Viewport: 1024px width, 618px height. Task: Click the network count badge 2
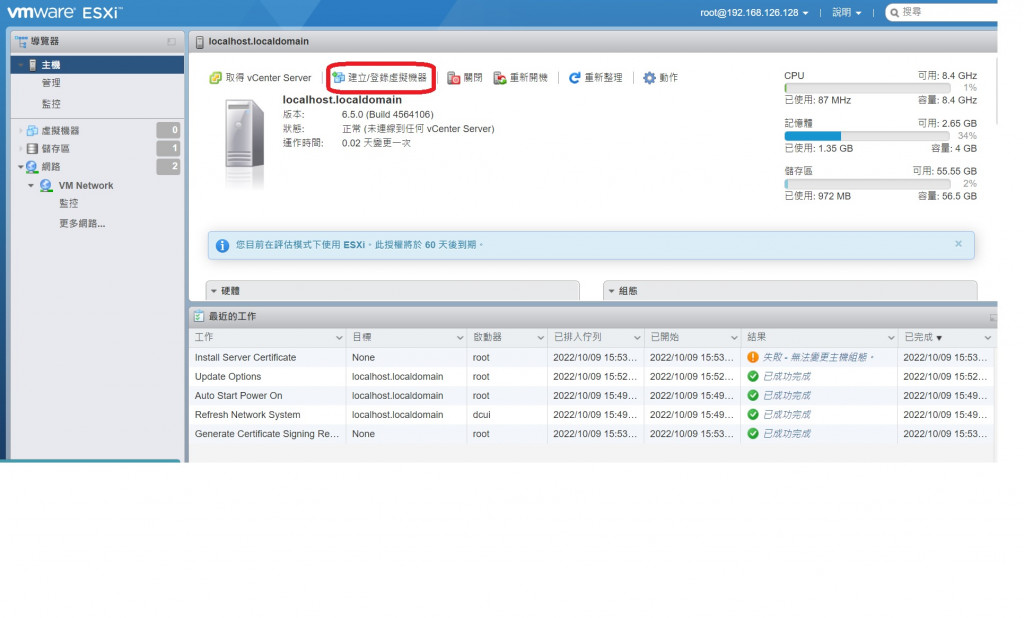tap(168, 167)
